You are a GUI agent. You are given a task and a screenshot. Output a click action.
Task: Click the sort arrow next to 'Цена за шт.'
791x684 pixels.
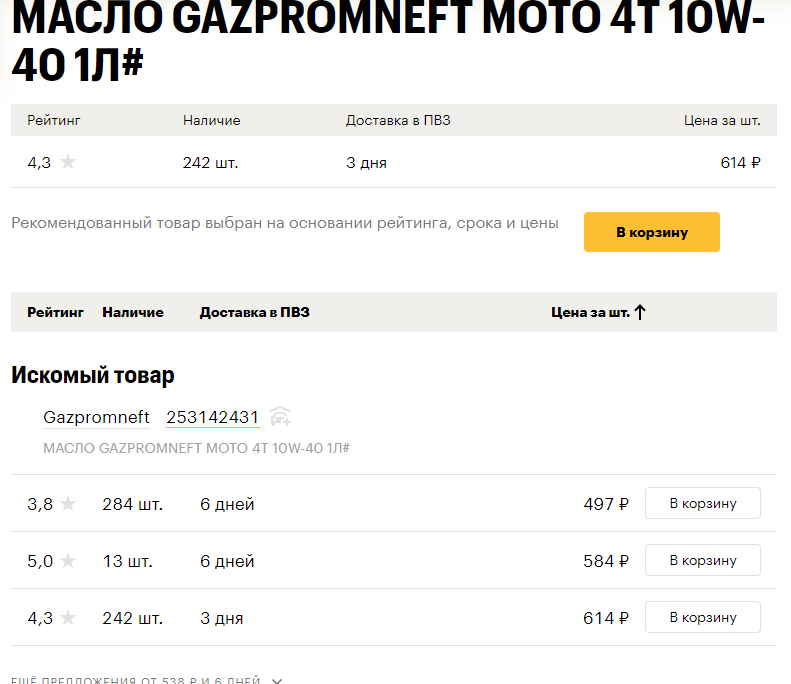[640, 312]
